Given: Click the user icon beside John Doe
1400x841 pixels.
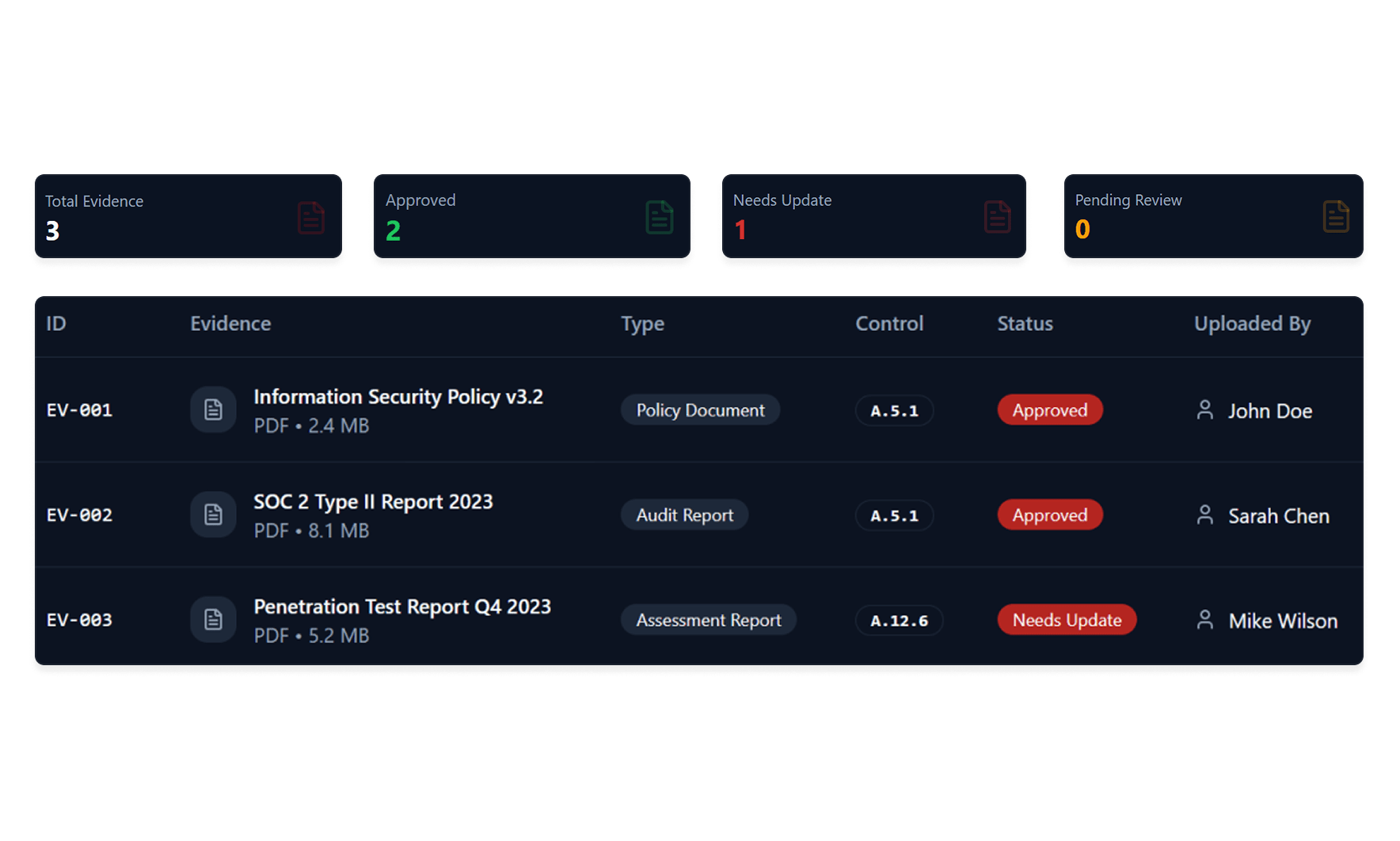Looking at the screenshot, I should pyautogui.click(x=1204, y=410).
